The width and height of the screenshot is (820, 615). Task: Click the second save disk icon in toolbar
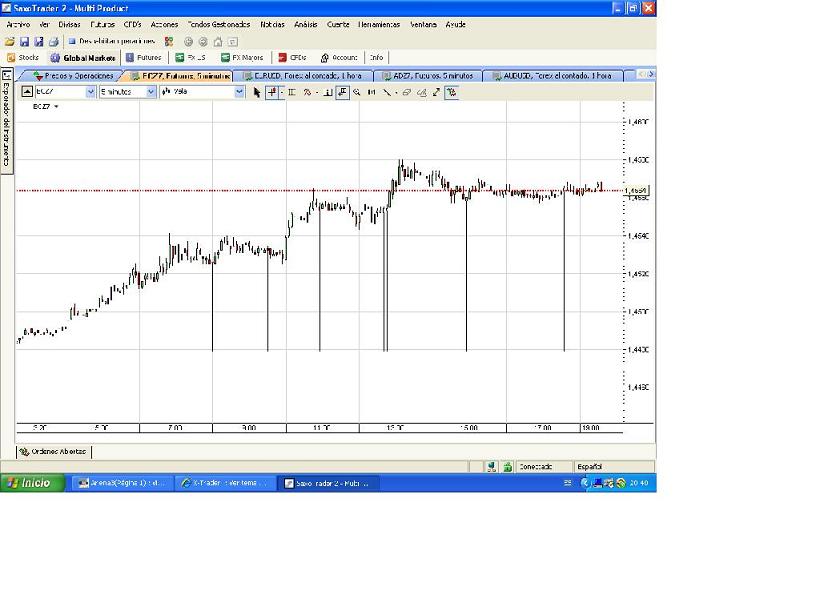(x=39, y=41)
